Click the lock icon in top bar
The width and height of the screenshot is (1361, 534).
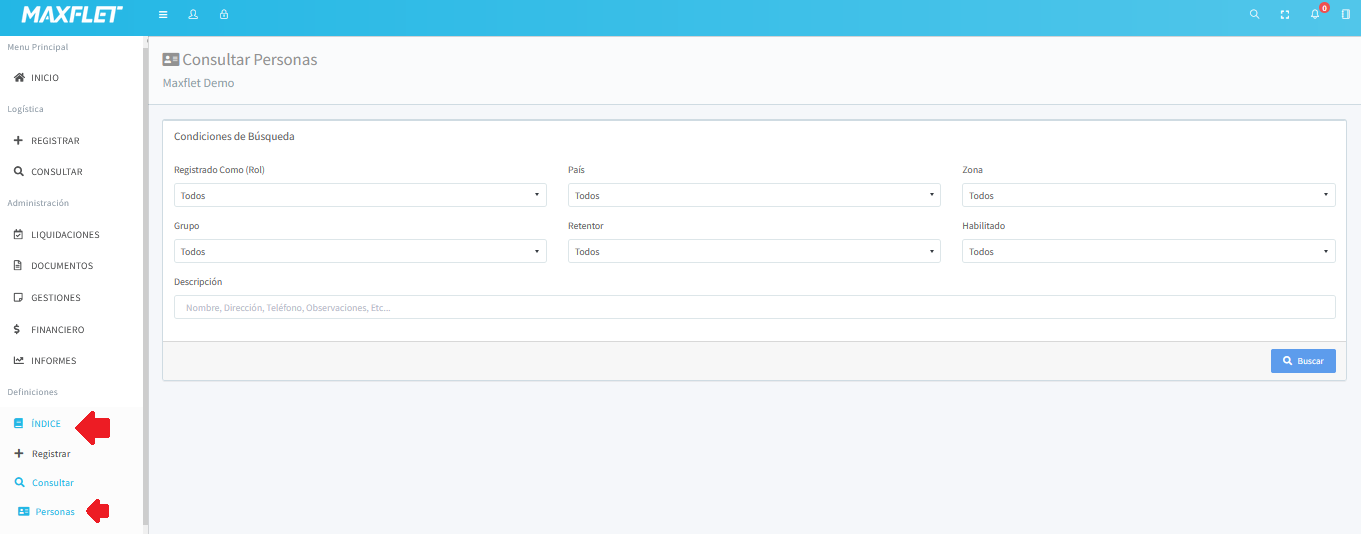pyautogui.click(x=224, y=15)
